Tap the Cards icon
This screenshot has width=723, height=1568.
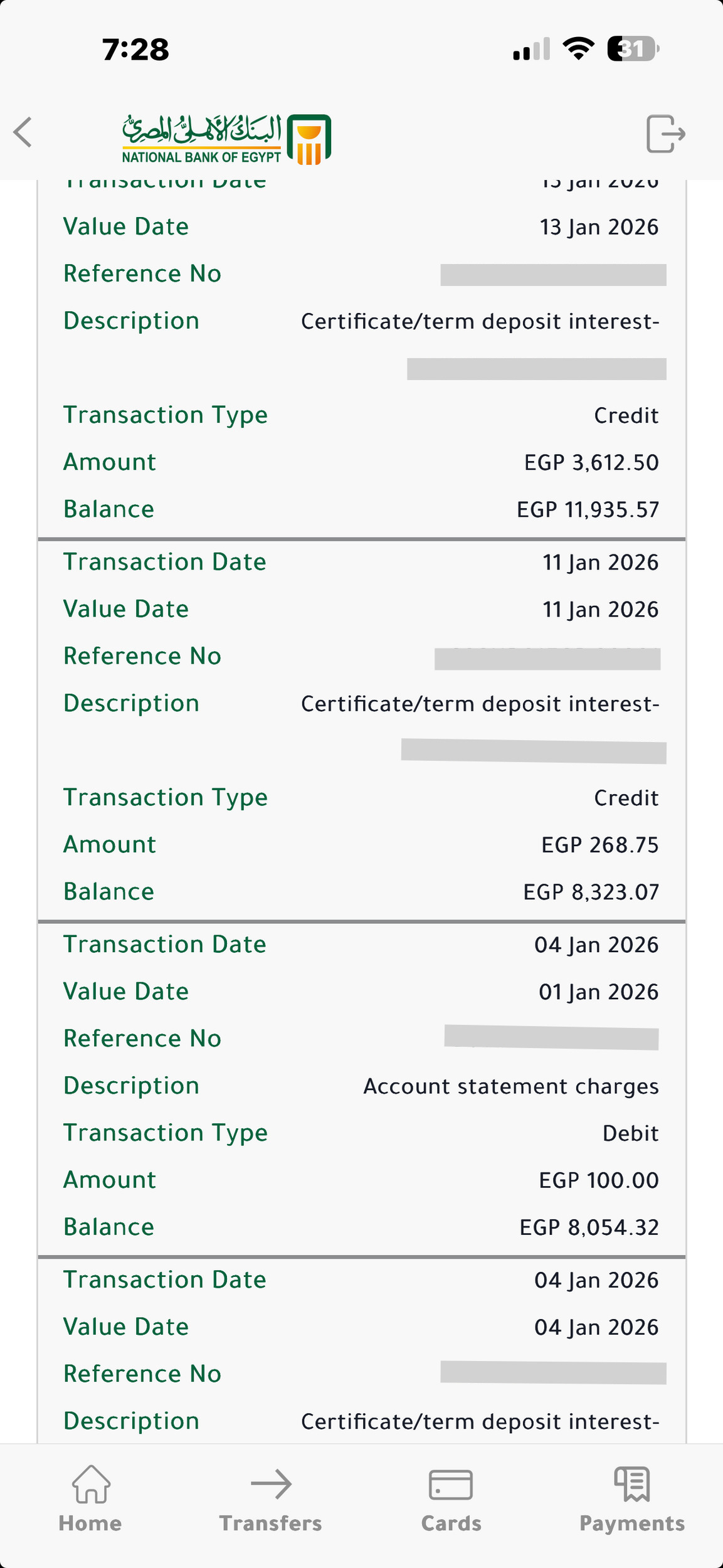click(451, 1484)
